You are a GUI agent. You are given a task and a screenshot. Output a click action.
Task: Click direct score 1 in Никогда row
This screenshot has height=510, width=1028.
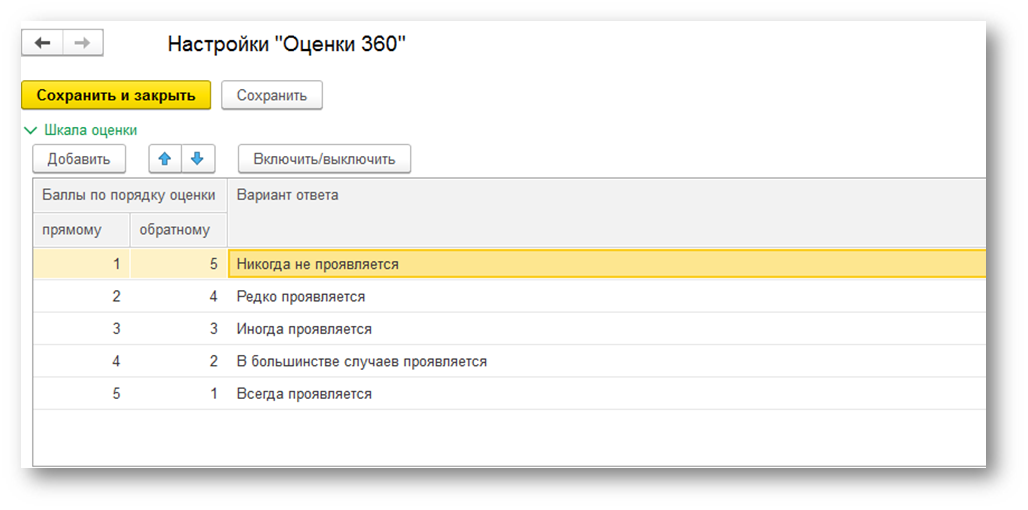(x=81, y=264)
